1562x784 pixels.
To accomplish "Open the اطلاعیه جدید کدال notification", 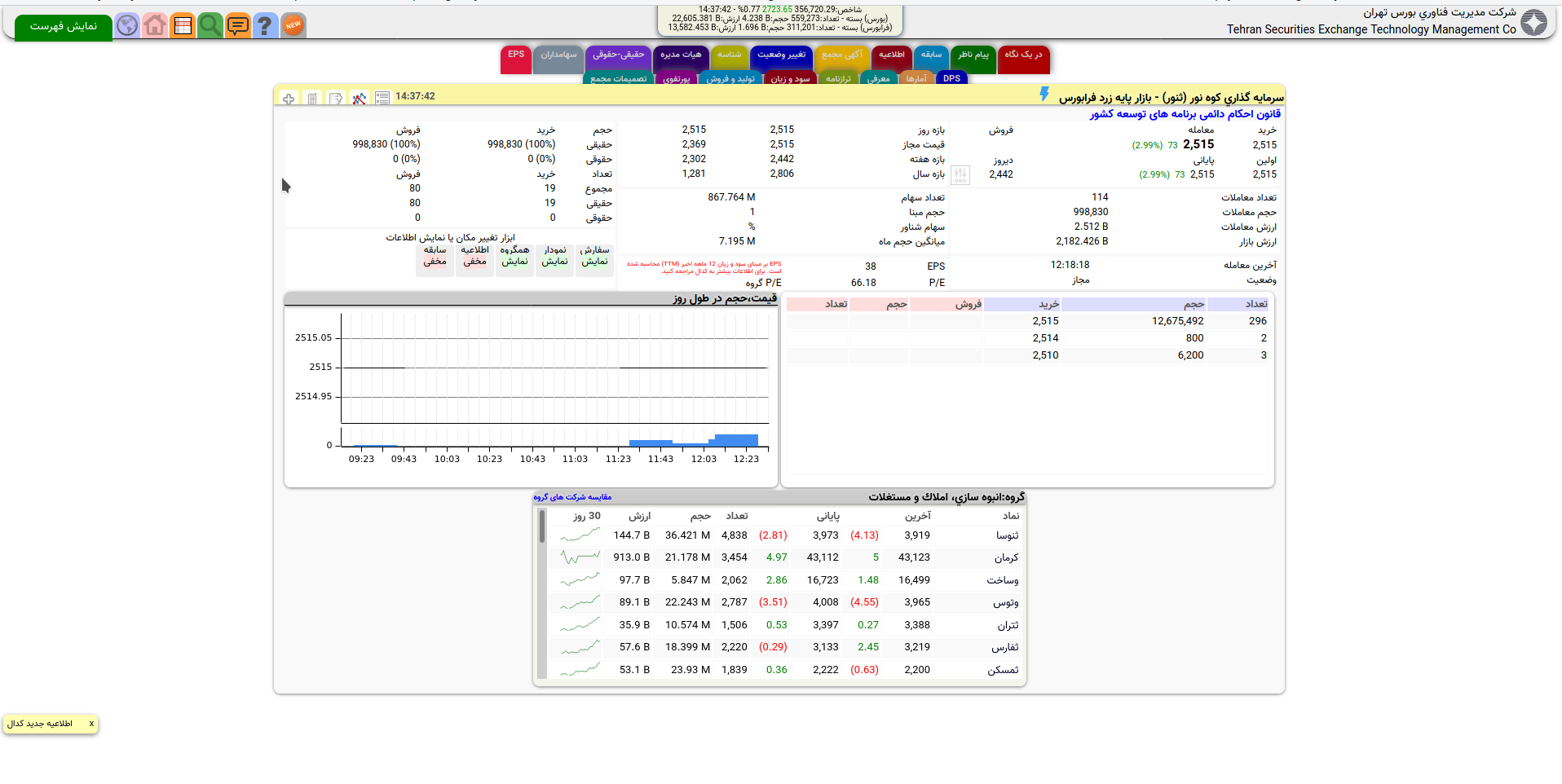I will pyautogui.click(x=40, y=724).
